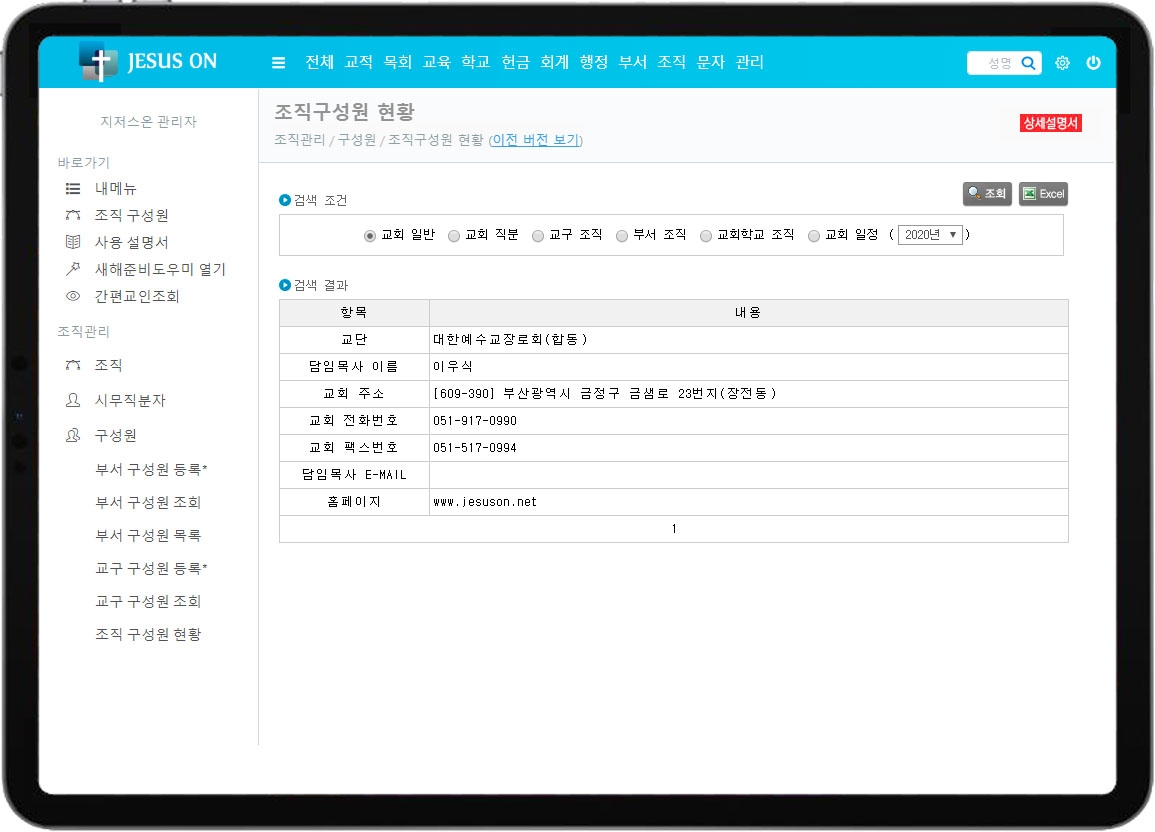Viewport: 1155px width, 832px height.
Task: Select the 교회 직분 radio button
Action: point(454,236)
